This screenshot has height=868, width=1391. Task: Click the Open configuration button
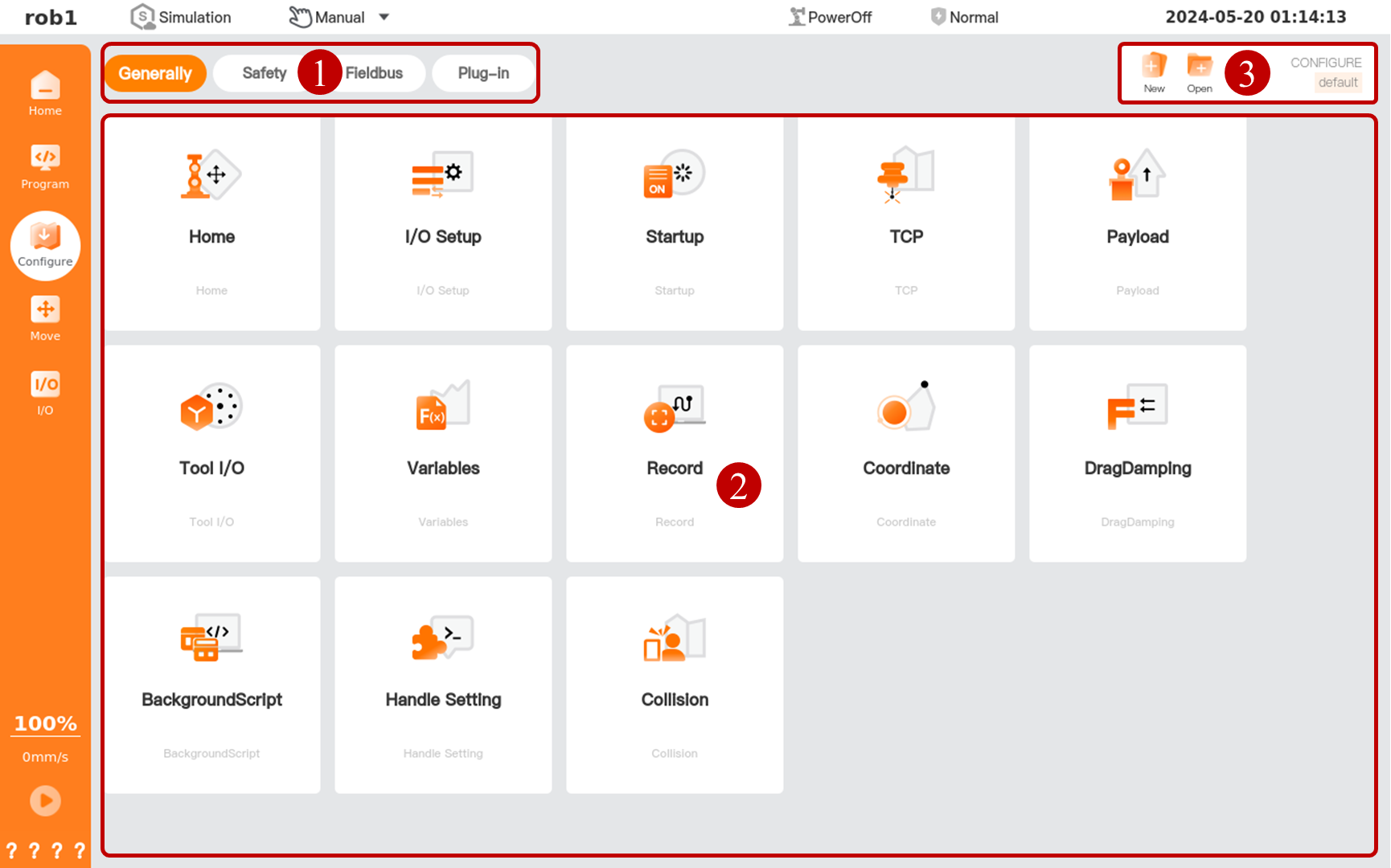(1200, 72)
